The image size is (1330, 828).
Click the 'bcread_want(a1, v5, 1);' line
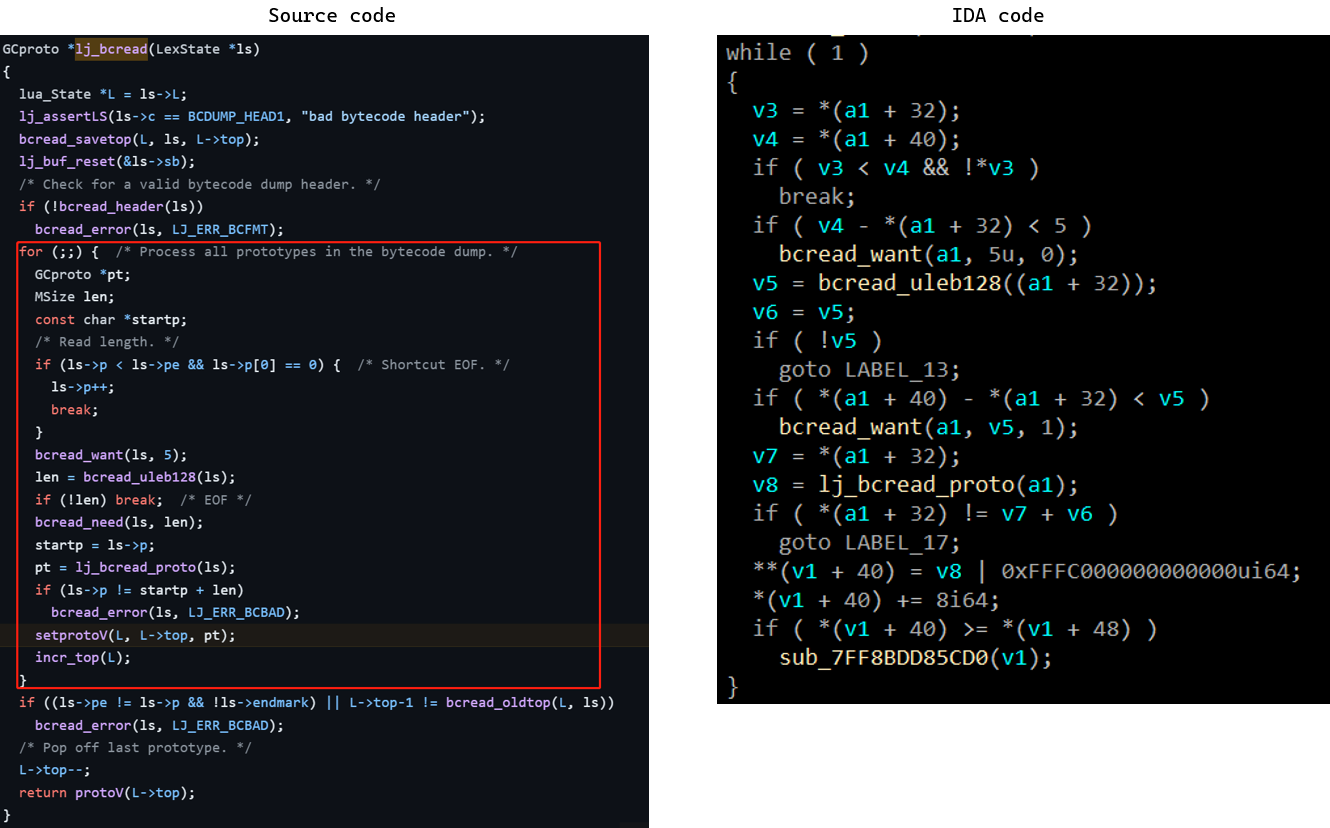929,427
